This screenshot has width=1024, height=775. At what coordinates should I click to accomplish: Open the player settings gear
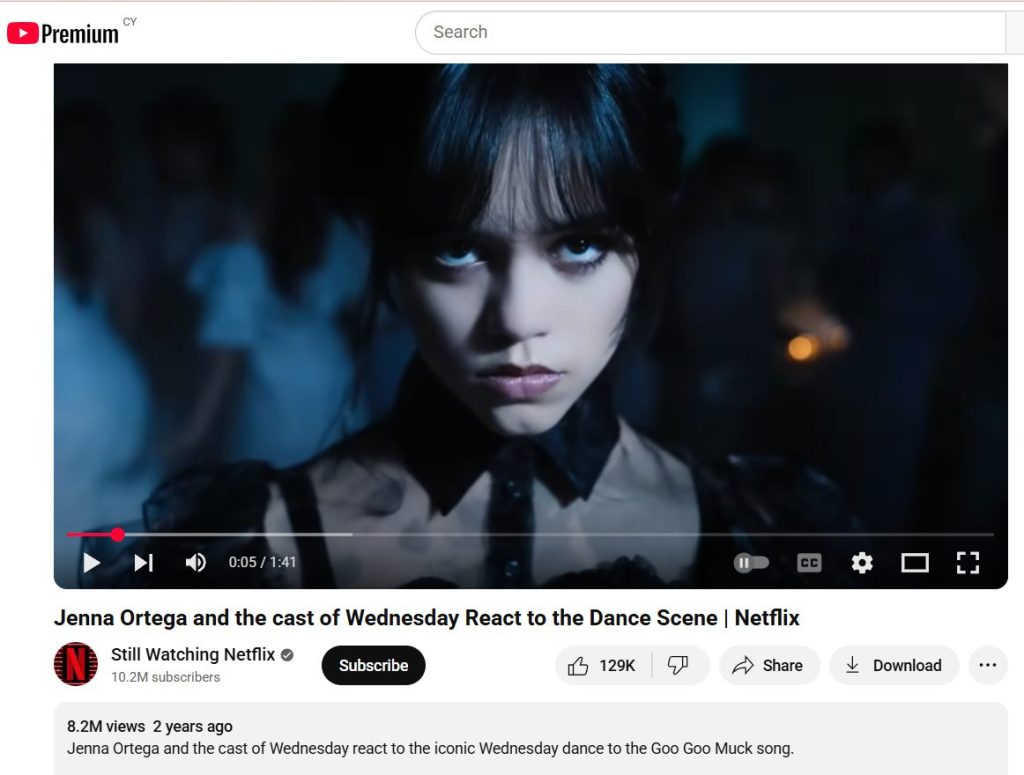point(862,562)
